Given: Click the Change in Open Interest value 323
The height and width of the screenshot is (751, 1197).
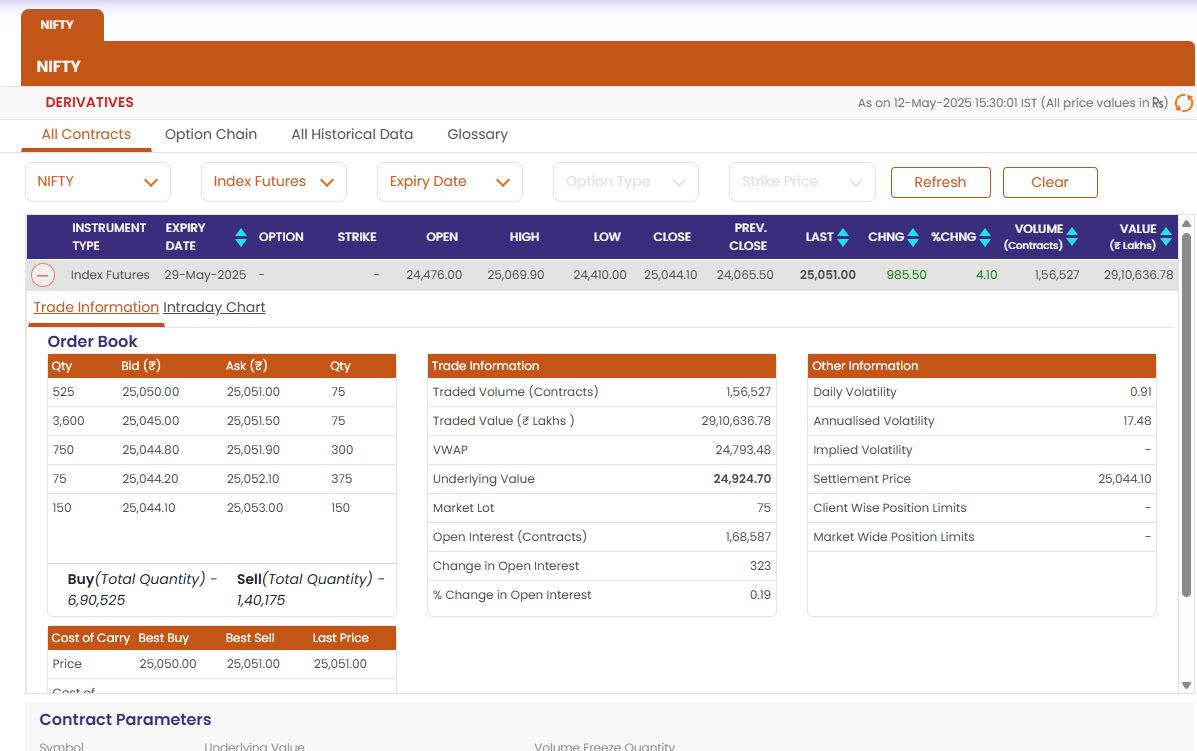Looking at the screenshot, I should click(760, 566).
